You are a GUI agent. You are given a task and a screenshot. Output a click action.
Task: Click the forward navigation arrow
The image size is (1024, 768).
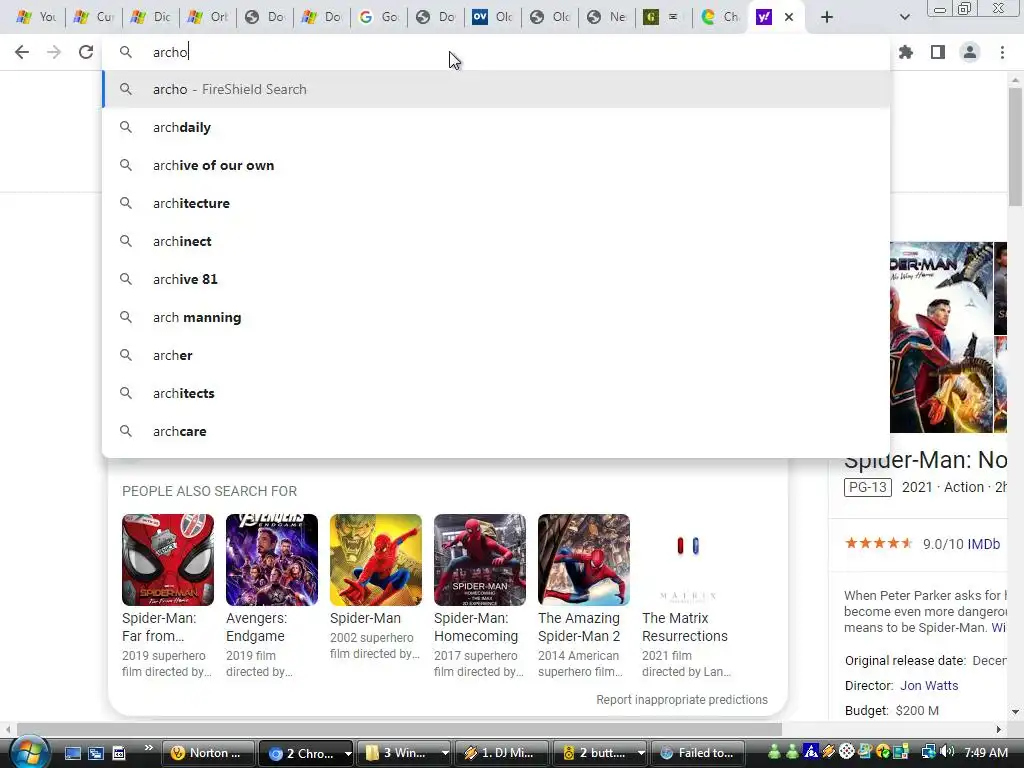click(x=54, y=52)
